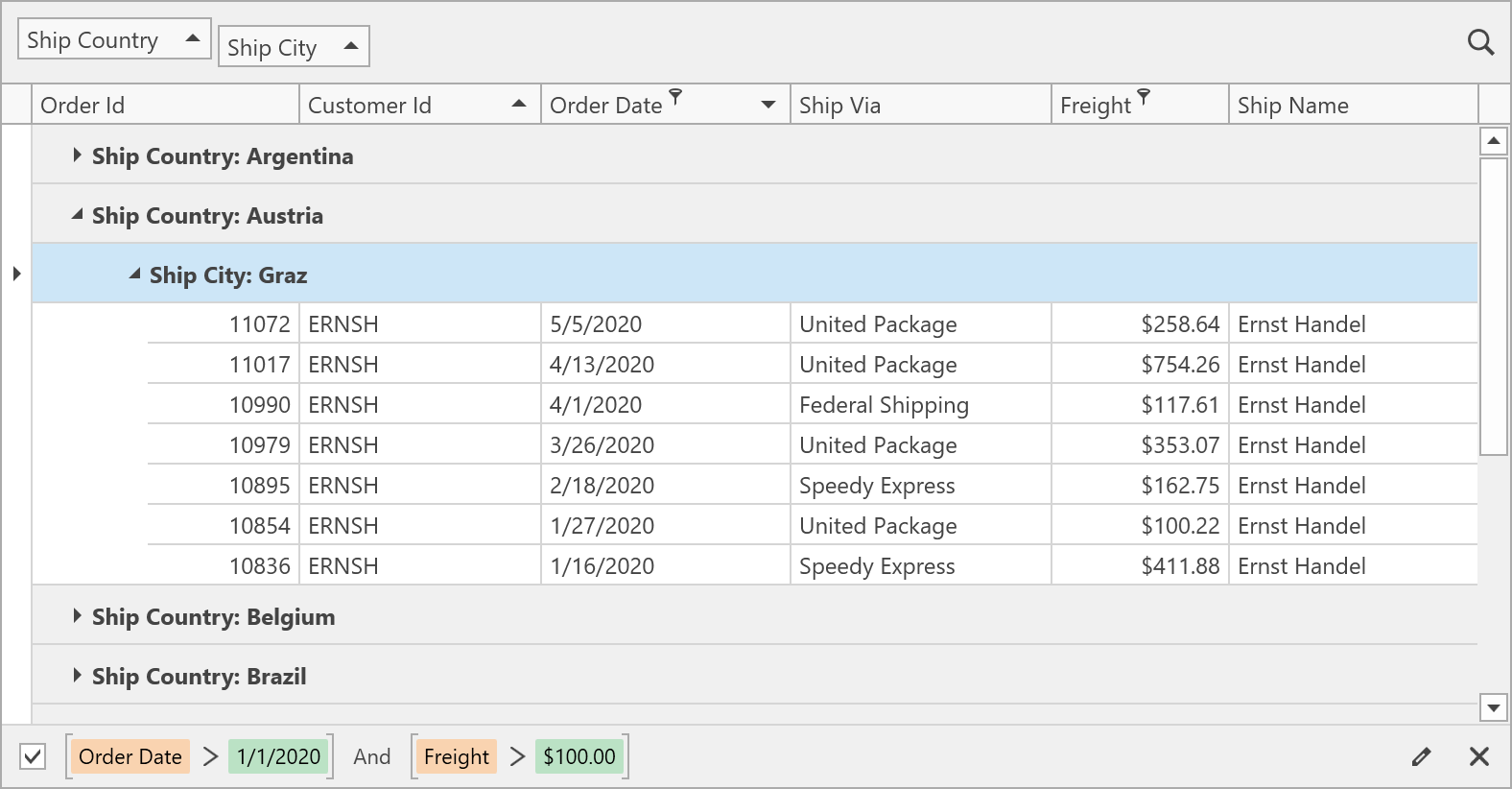Click the Ship City group panel header
Image resolution: width=1512 pixels, height=789 pixels.
pyautogui.click(x=293, y=47)
